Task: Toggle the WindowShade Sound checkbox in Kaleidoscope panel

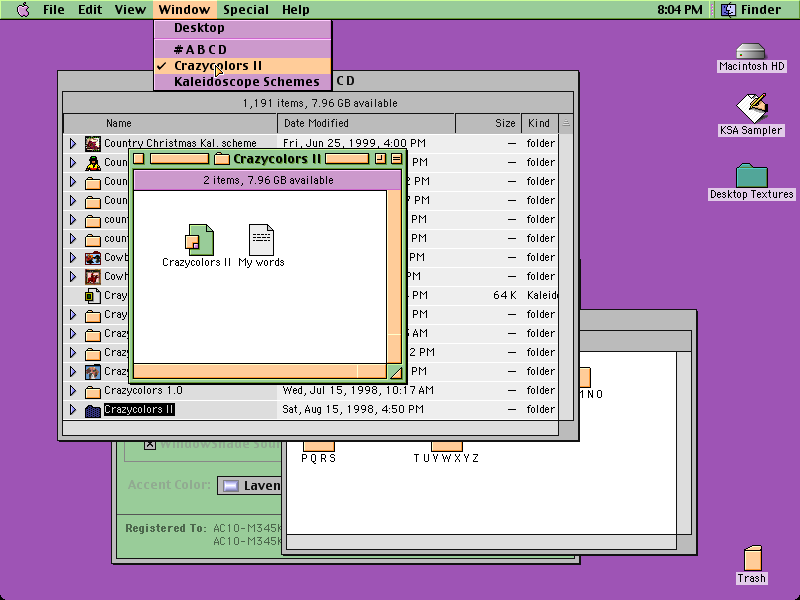Action: pyautogui.click(x=149, y=444)
